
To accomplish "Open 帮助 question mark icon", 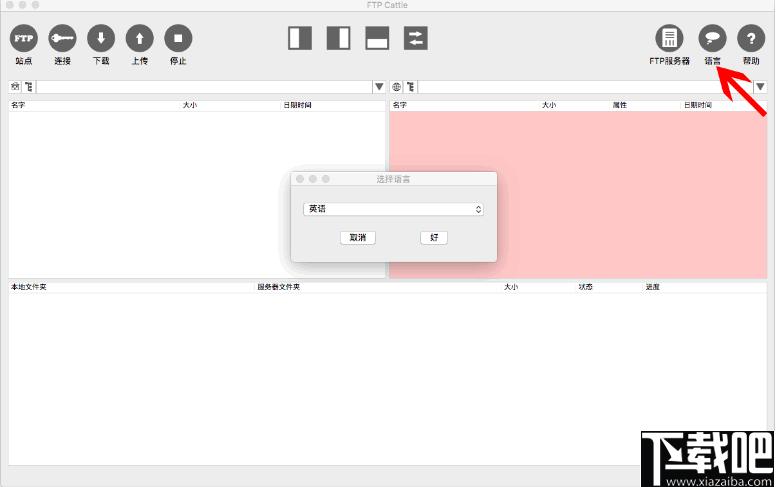I will point(751,38).
